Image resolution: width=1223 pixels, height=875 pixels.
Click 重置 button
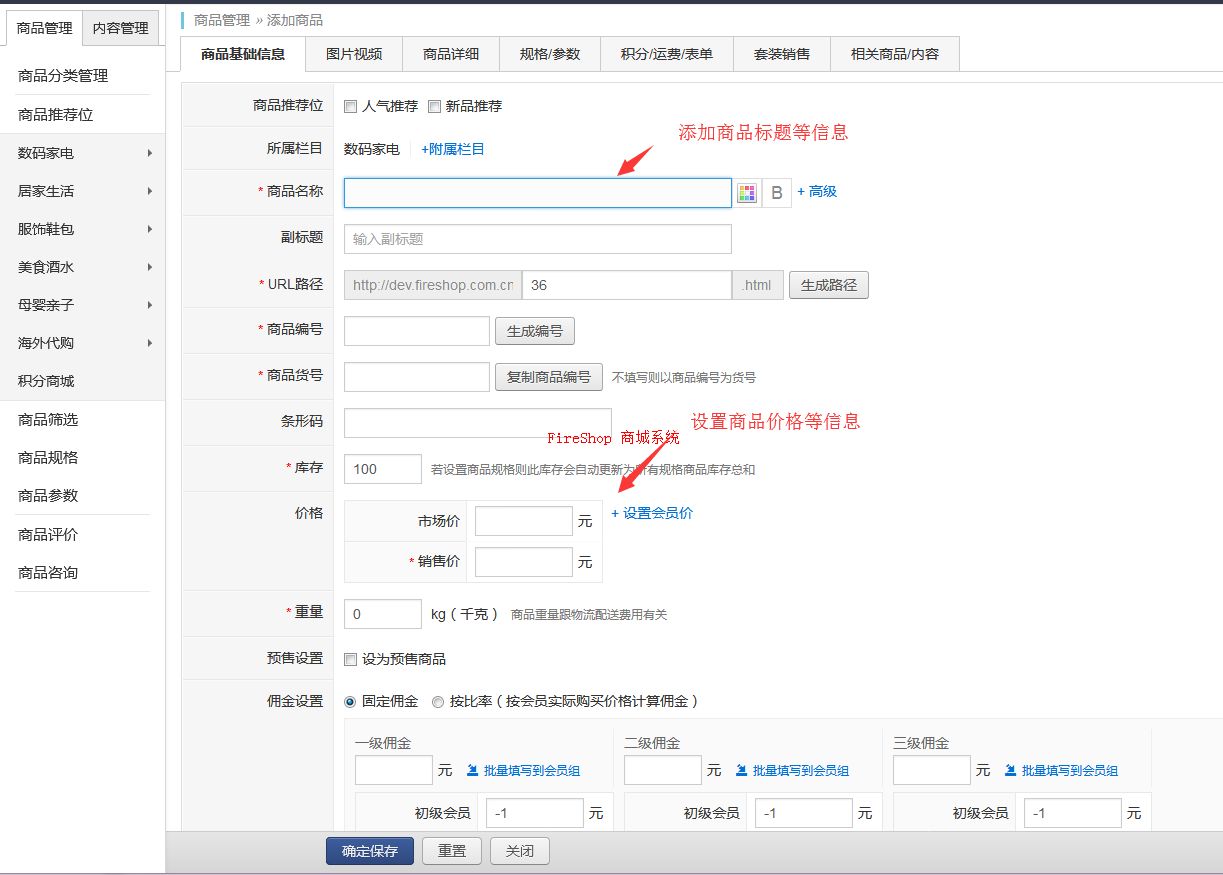[452, 851]
